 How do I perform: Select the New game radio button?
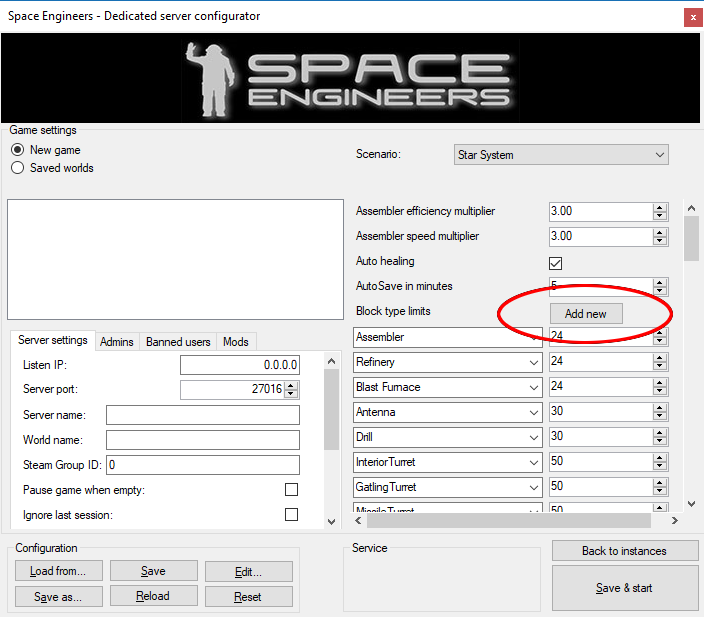[x=17, y=150]
